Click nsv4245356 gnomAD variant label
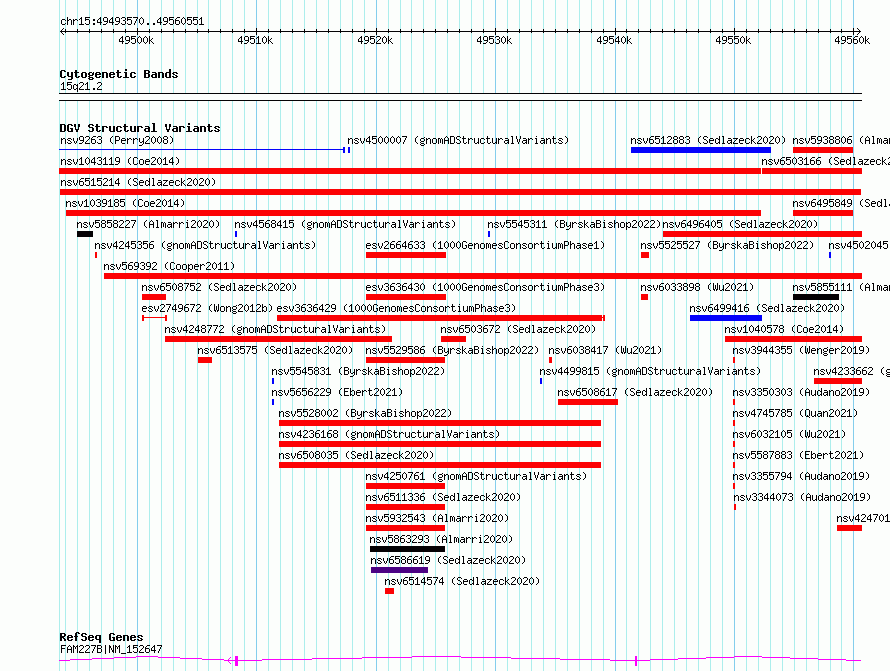 tap(205, 245)
